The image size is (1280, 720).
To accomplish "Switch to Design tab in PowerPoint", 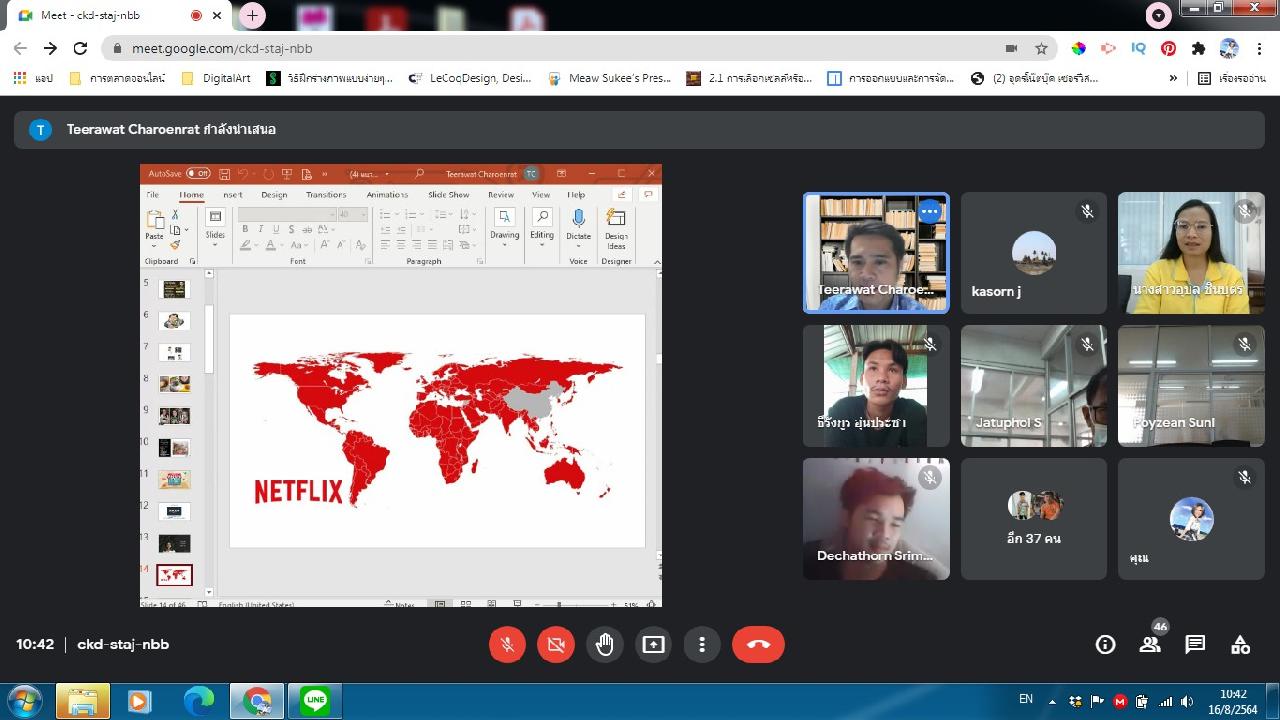I will tap(274, 195).
